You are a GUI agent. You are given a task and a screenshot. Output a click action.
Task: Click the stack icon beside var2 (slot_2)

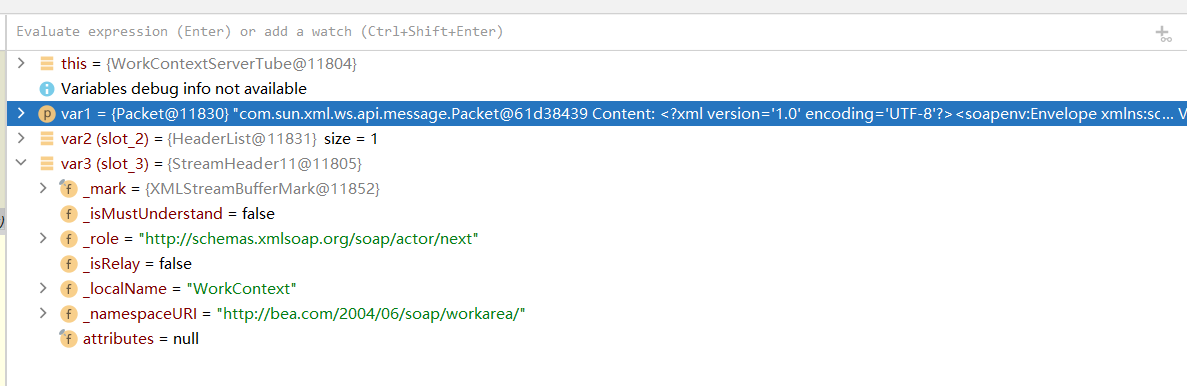(47, 139)
